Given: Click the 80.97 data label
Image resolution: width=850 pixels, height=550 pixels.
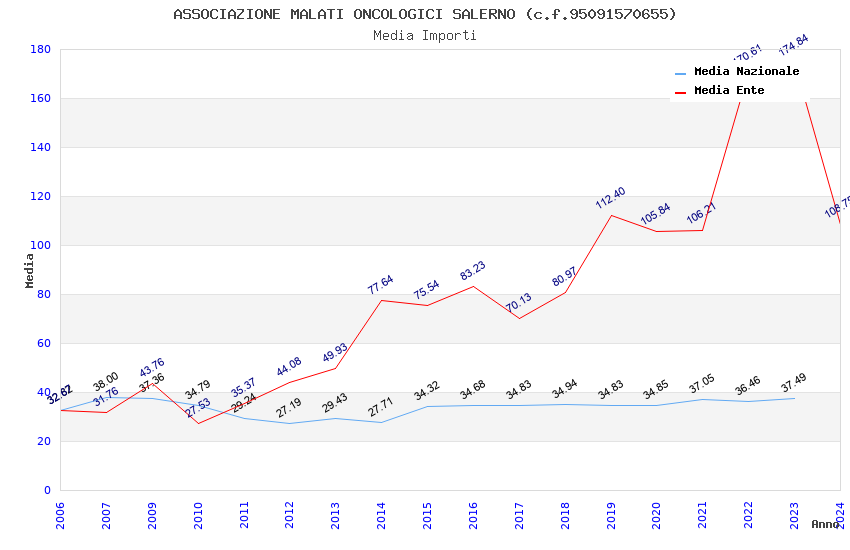Looking at the screenshot, I should point(564,277).
